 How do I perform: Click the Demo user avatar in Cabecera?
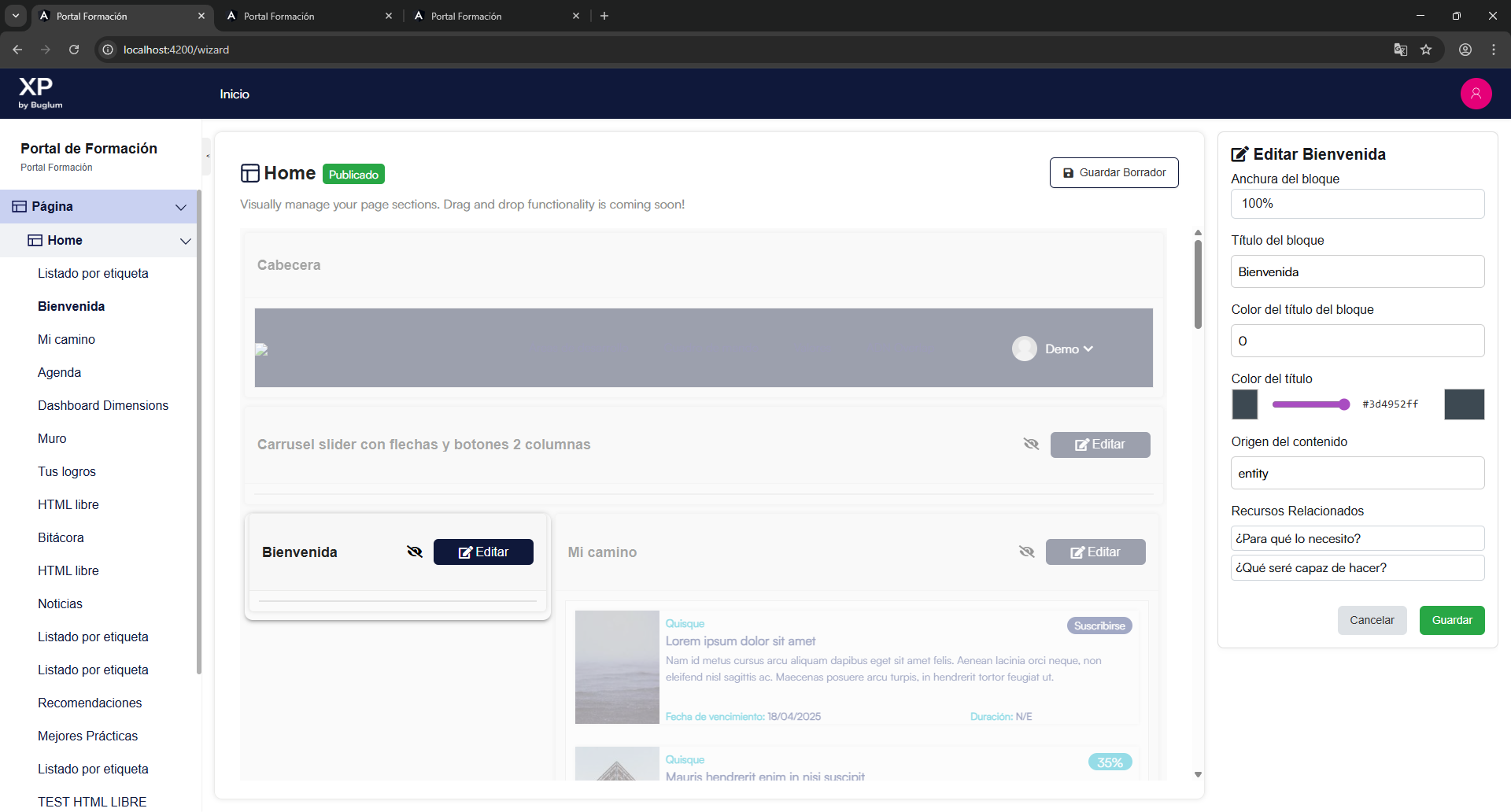(1024, 349)
